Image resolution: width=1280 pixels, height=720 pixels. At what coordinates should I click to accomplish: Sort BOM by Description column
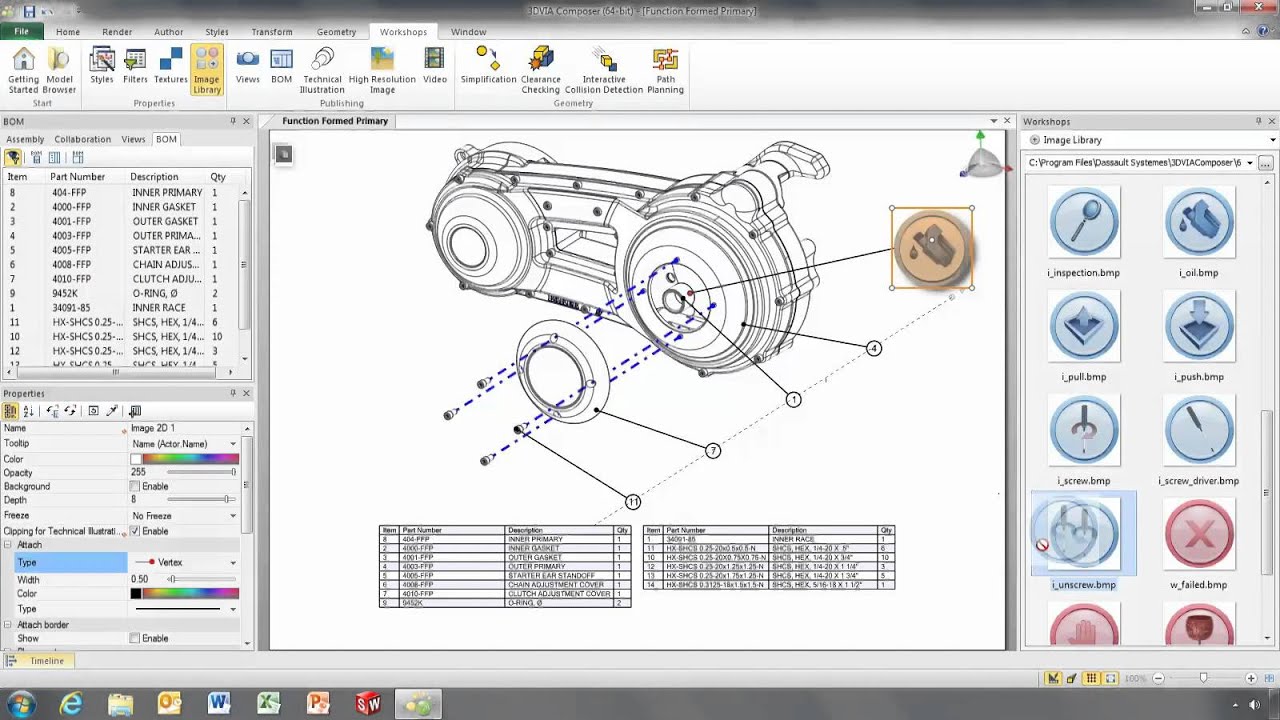[x=154, y=177]
